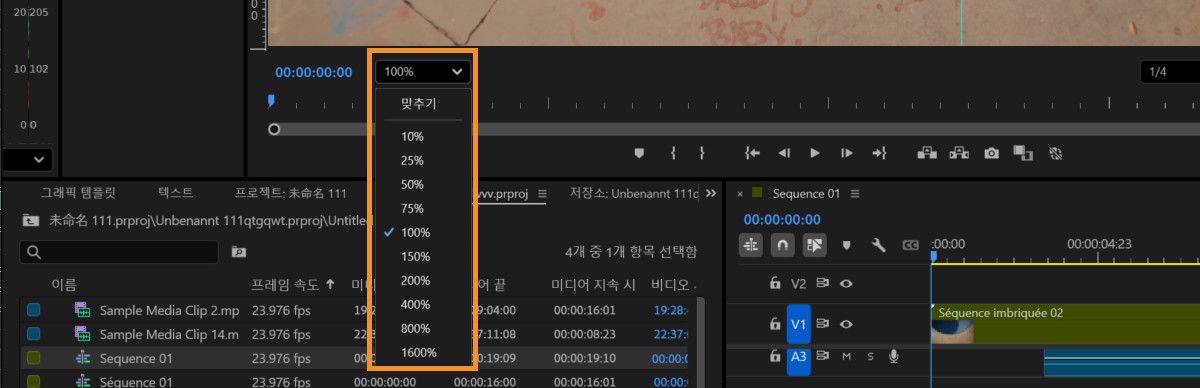The width and height of the screenshot is (1200, 388).
Task: Switch to 프로젝트: 未命名 111 tab
Action: click(x=291, y=193)
